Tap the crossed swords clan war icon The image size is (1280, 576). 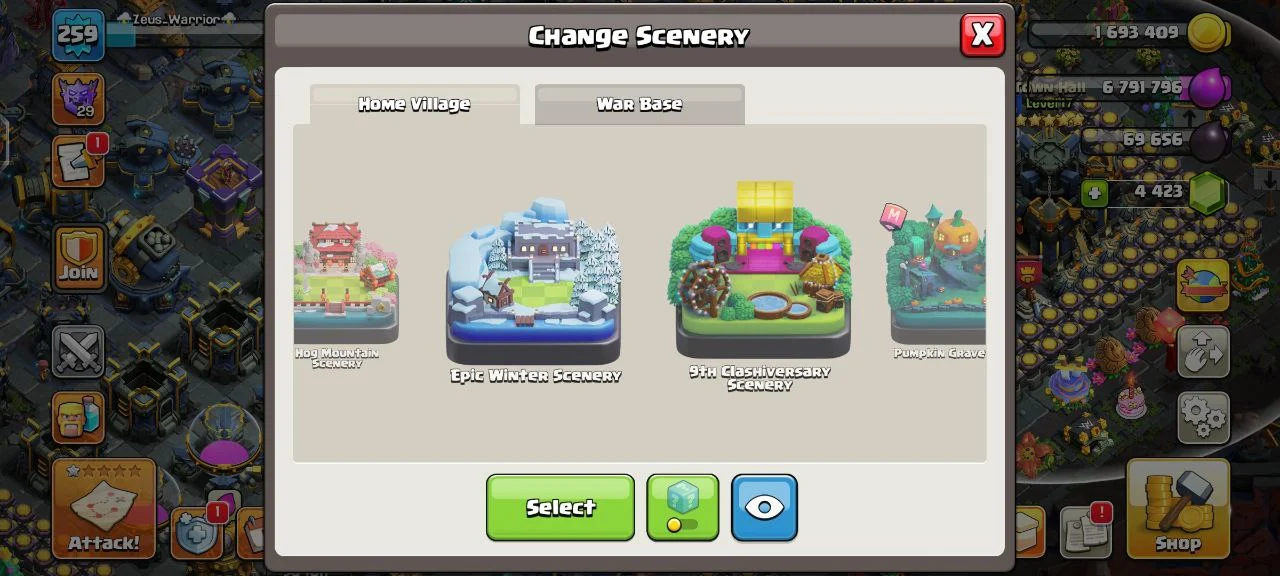point(78,353)
